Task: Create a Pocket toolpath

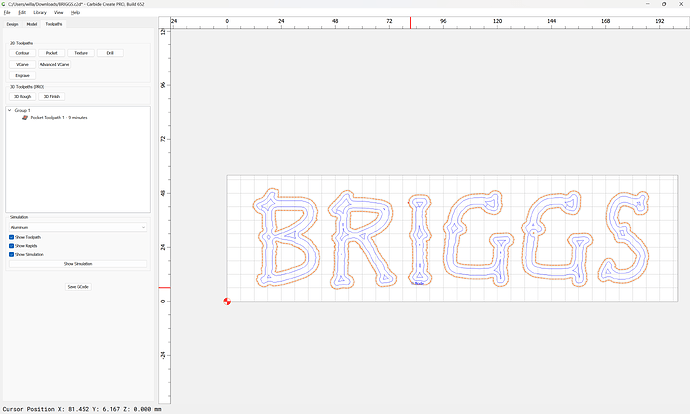Action: [51, 53]
